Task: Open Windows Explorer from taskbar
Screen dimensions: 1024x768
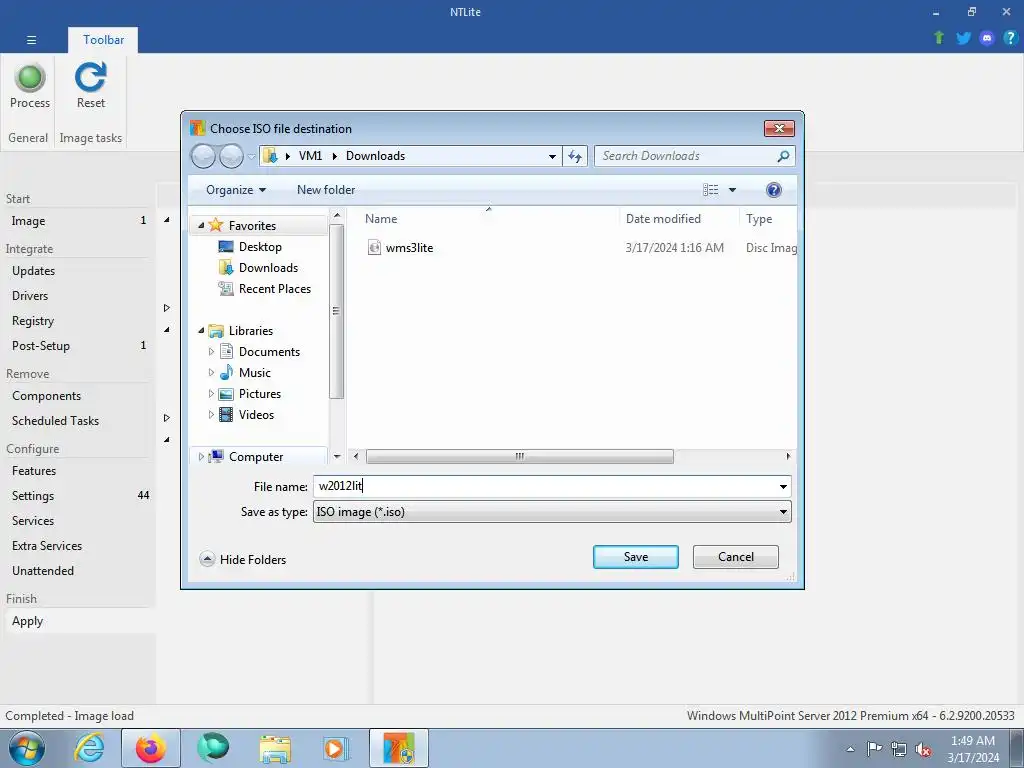Action: click(x=275, y=748)
